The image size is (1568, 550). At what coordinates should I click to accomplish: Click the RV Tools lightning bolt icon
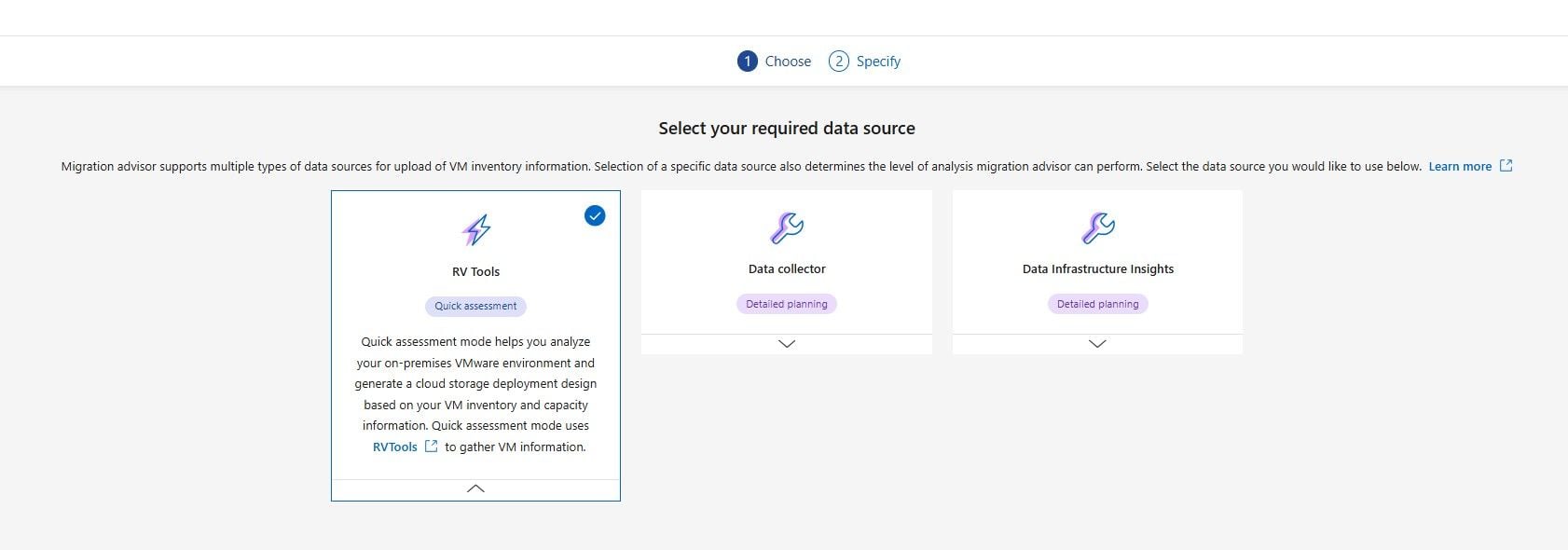(x=476, y=229)
